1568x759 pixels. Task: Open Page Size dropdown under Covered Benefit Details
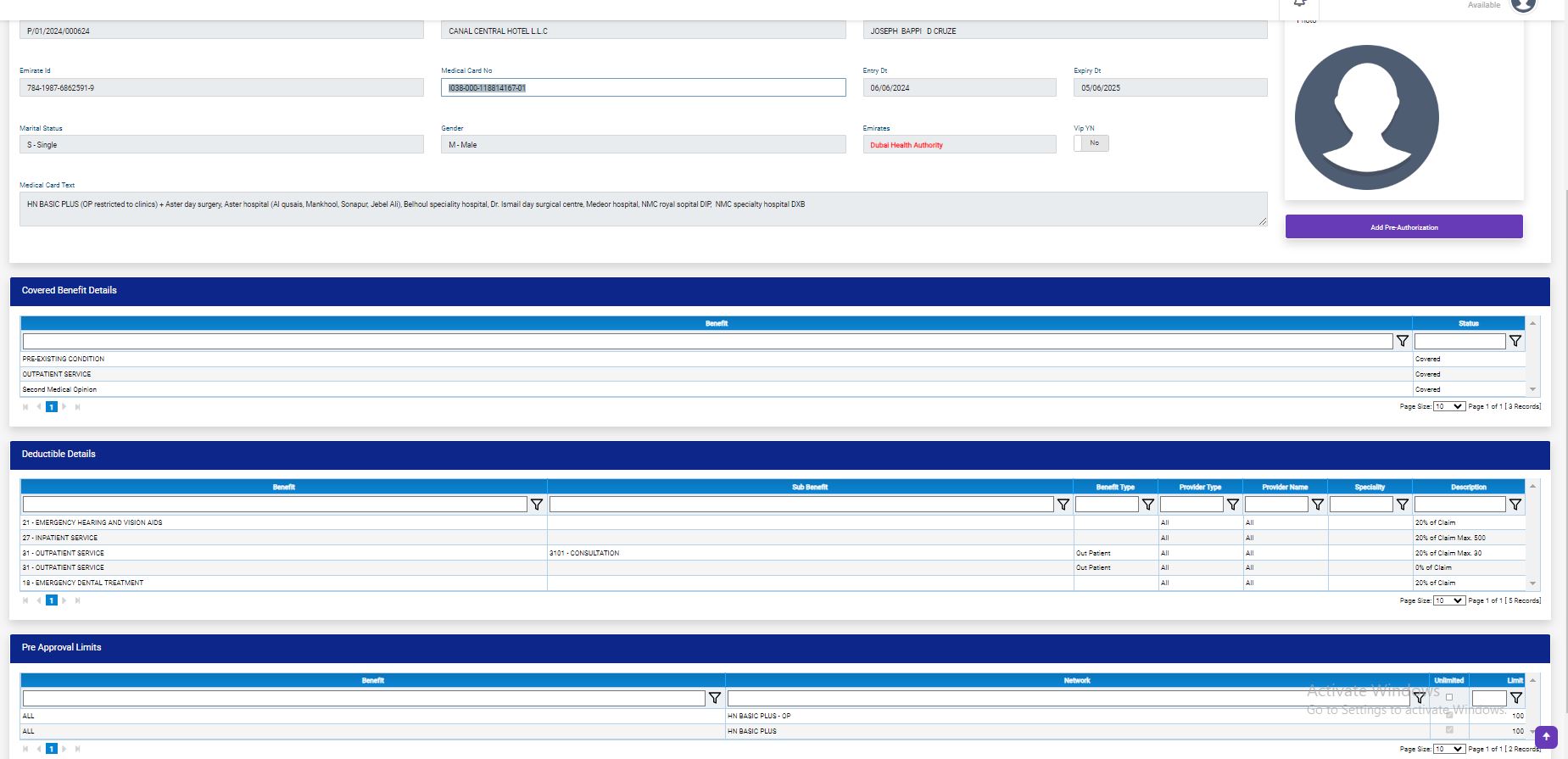[x=1448, y=407]
